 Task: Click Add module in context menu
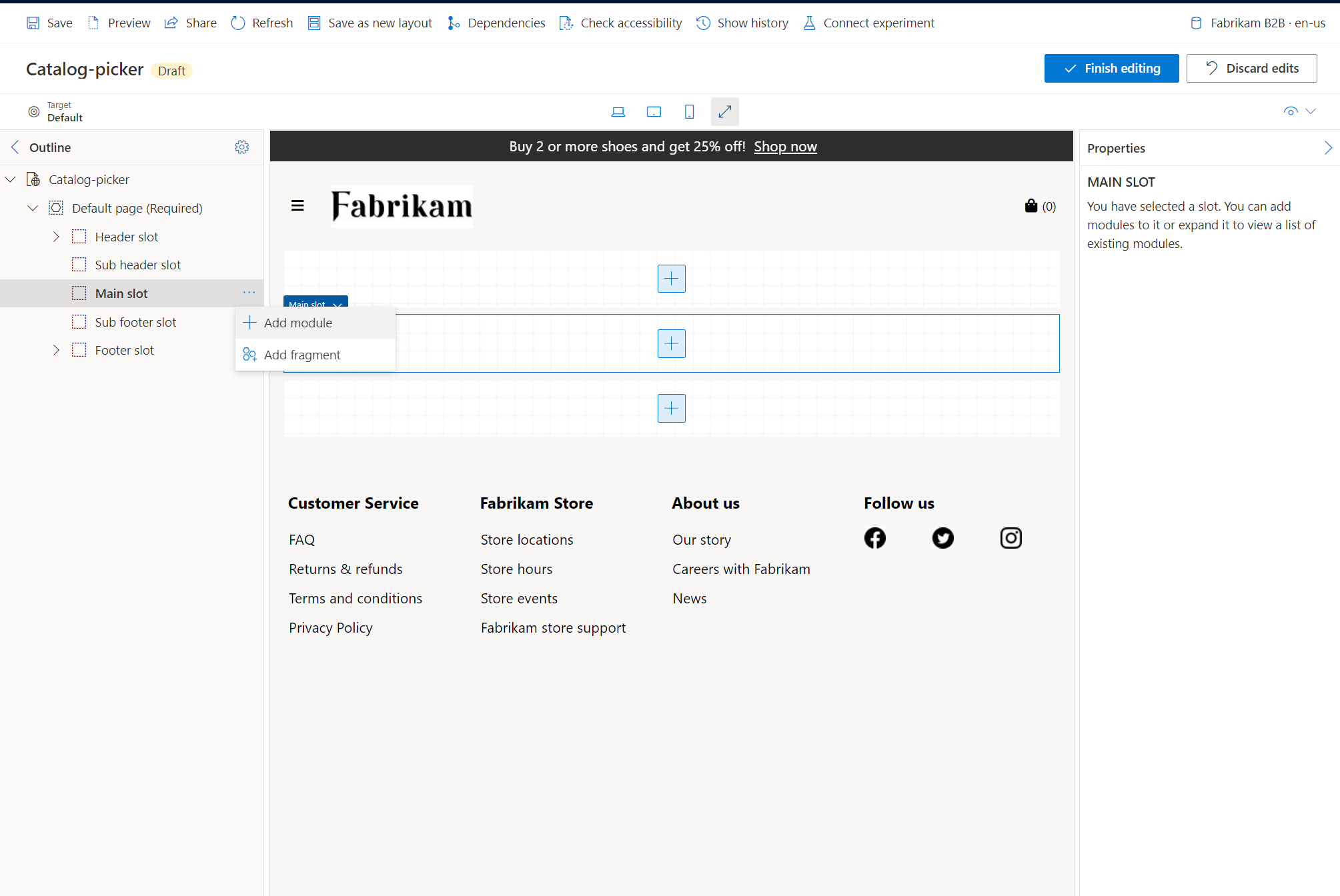pos(297,322)
